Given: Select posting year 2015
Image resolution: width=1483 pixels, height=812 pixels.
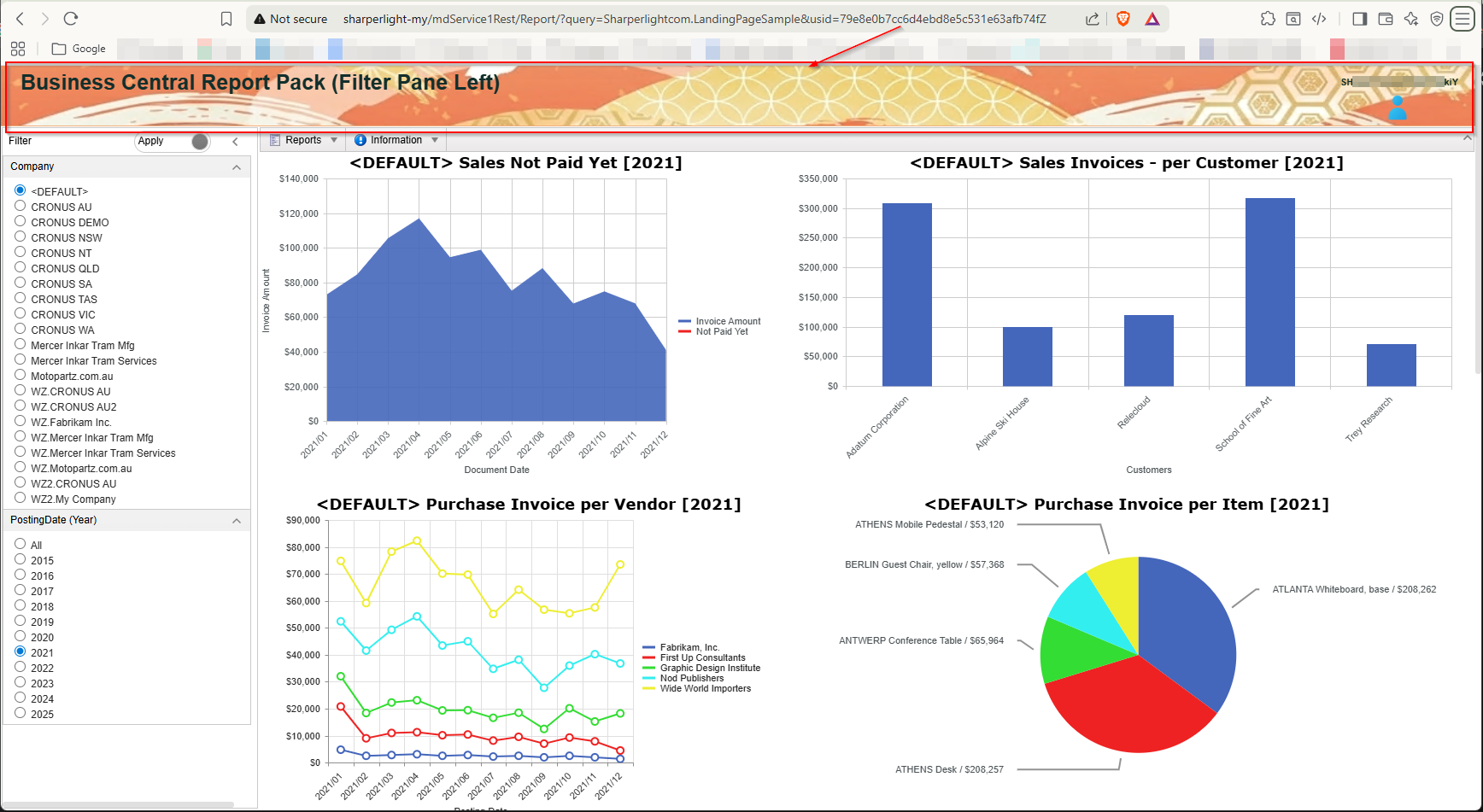Looking at the screenshot, I should (x=21, y=559).
